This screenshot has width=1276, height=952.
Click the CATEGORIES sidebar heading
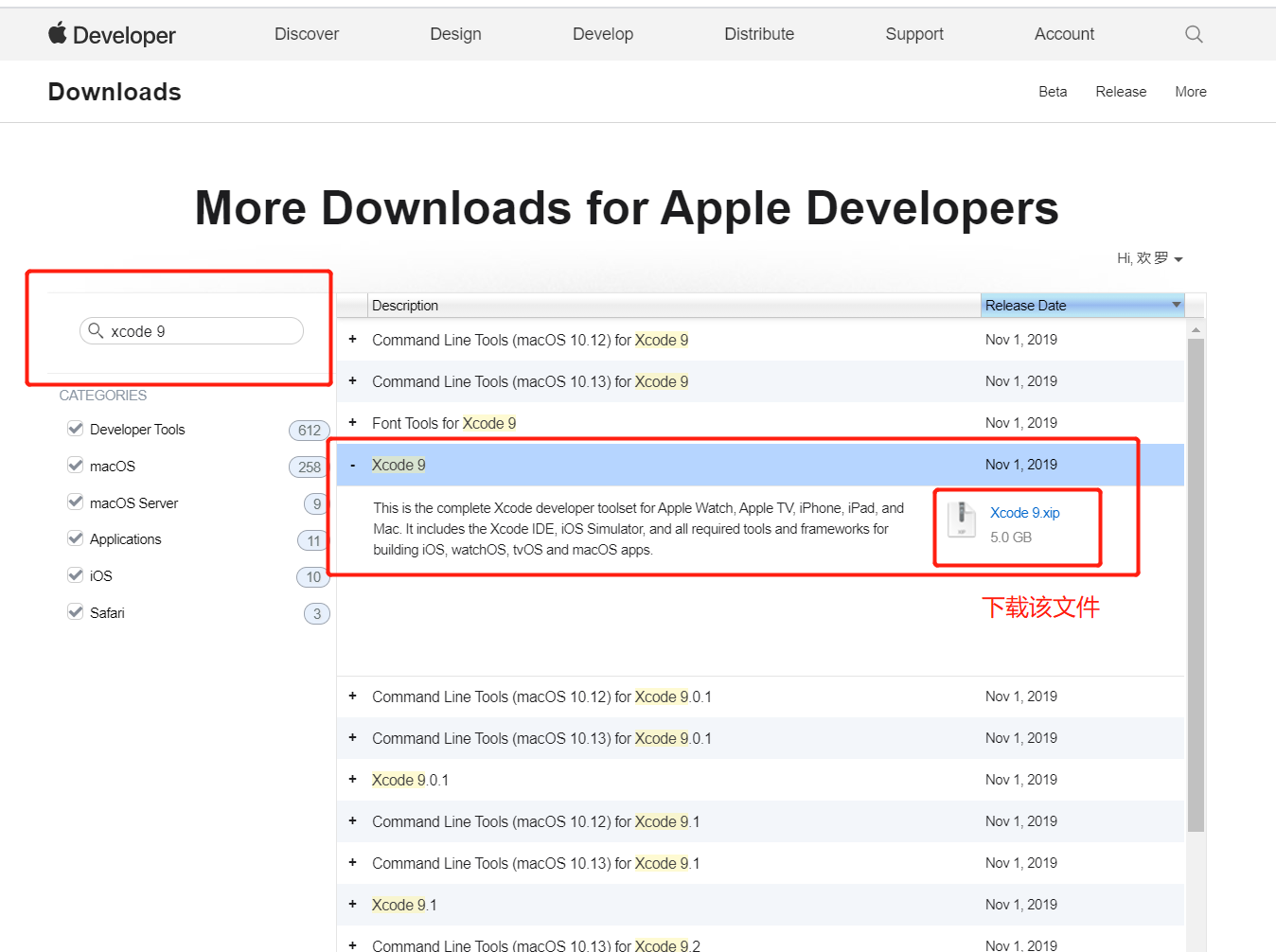pos(103,395)
